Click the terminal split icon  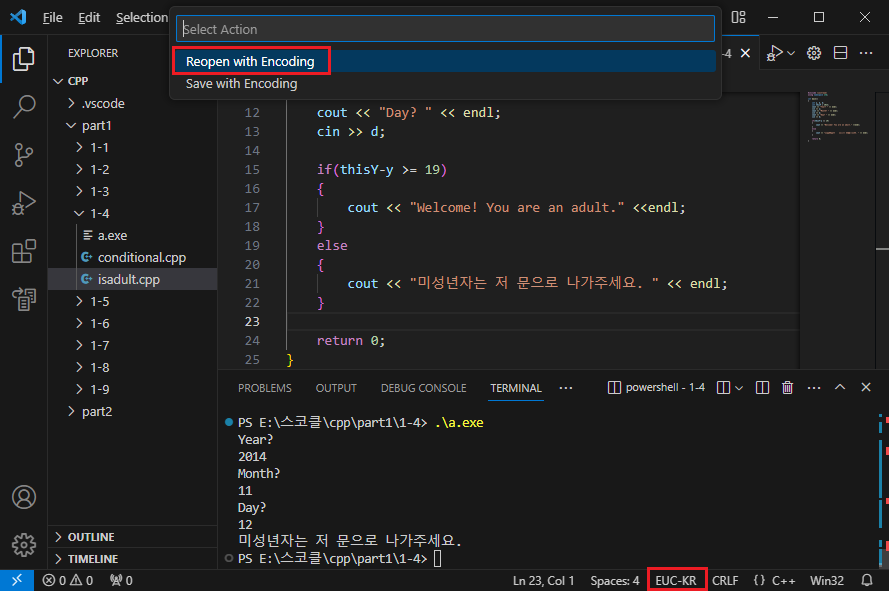[723, 387]
